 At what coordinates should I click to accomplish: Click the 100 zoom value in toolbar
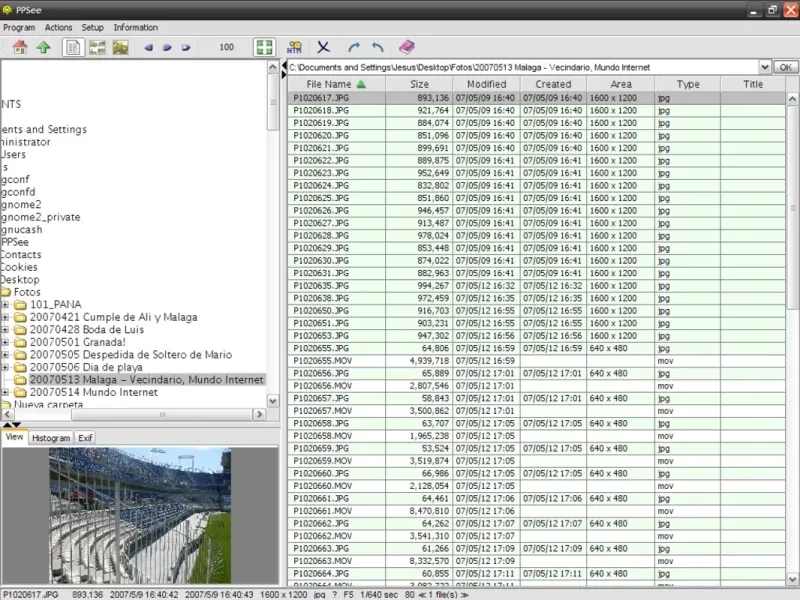point(227,47)
